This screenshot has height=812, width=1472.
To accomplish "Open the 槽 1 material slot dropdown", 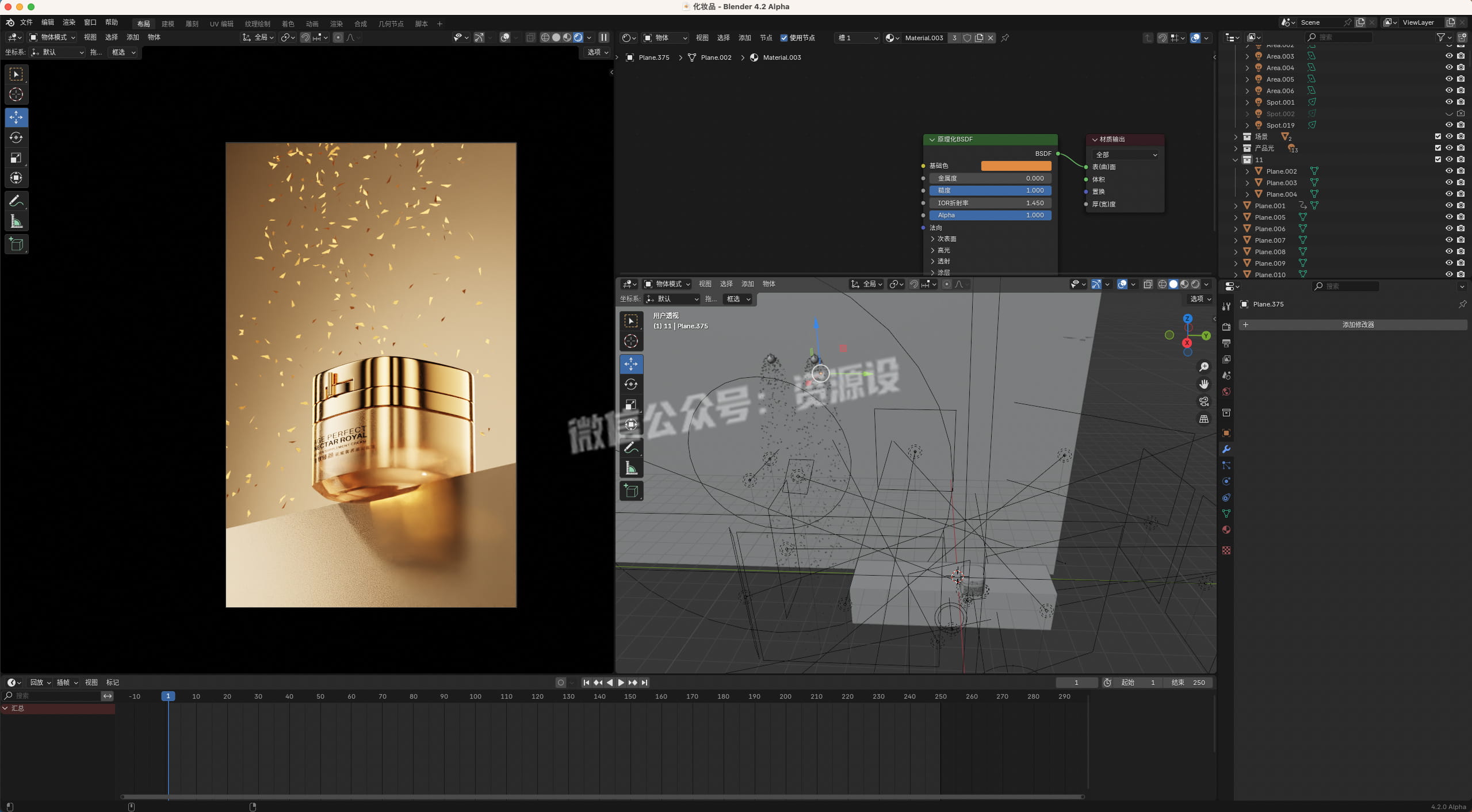I will (857, 38).
